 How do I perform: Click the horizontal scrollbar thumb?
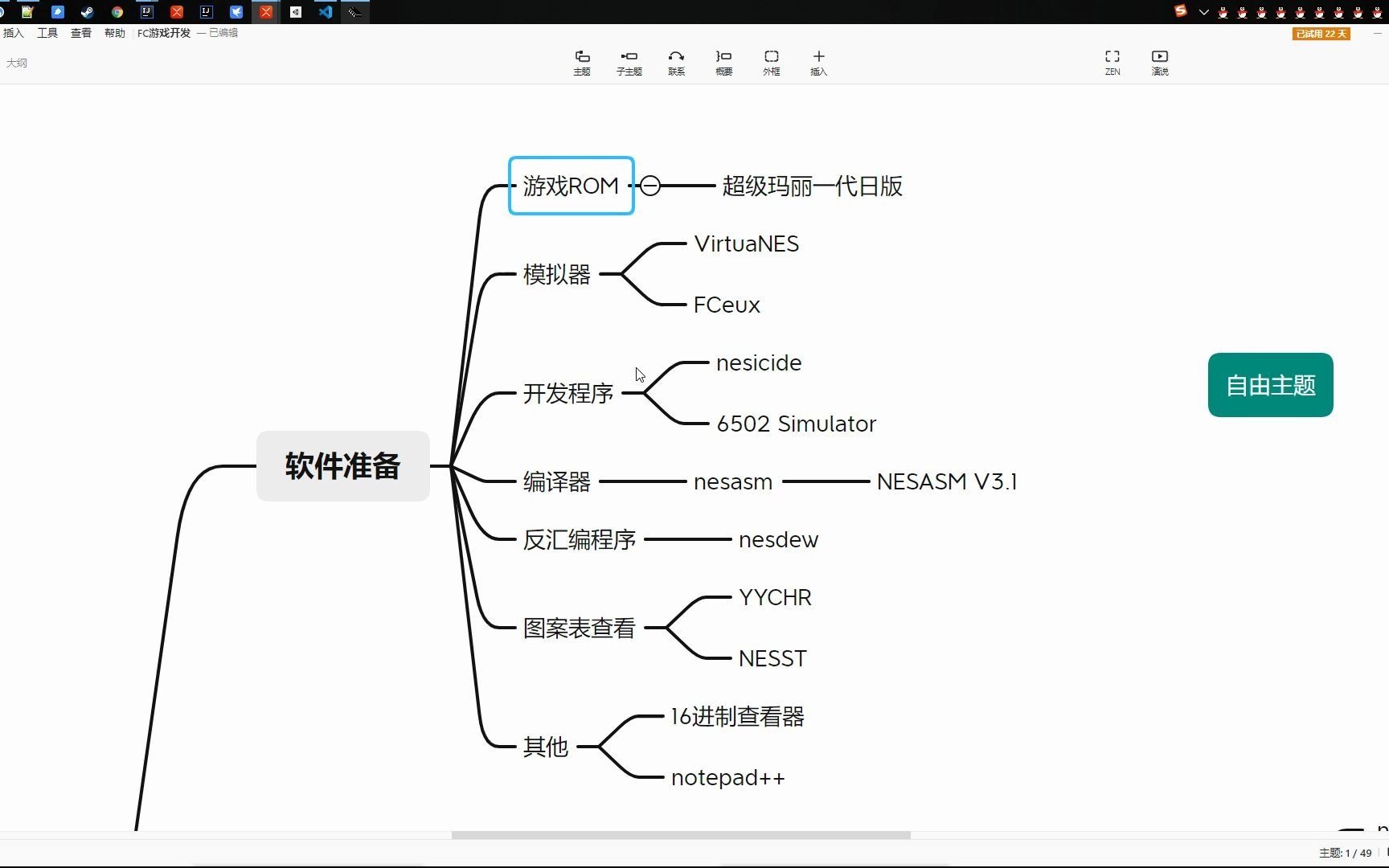click(681, 835)
